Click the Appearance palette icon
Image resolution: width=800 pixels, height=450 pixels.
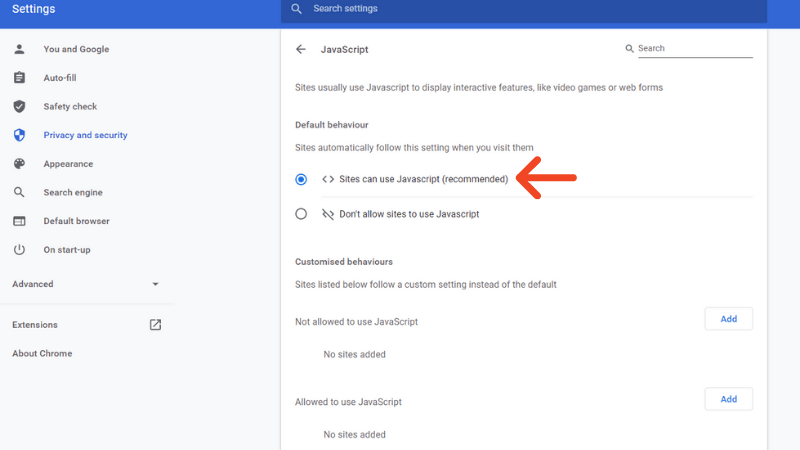coord(19,164)
